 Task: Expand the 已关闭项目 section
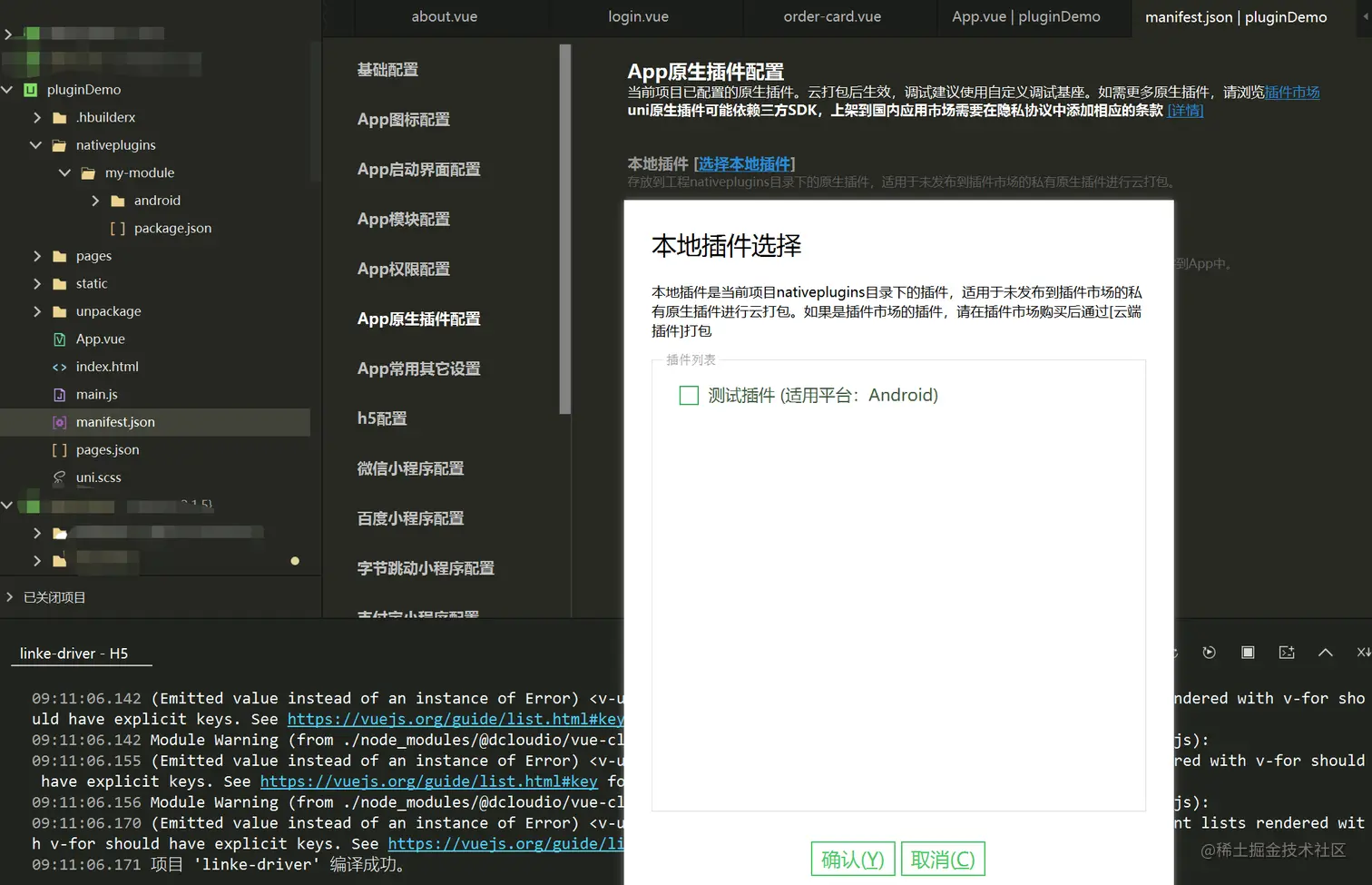(9, 597)
